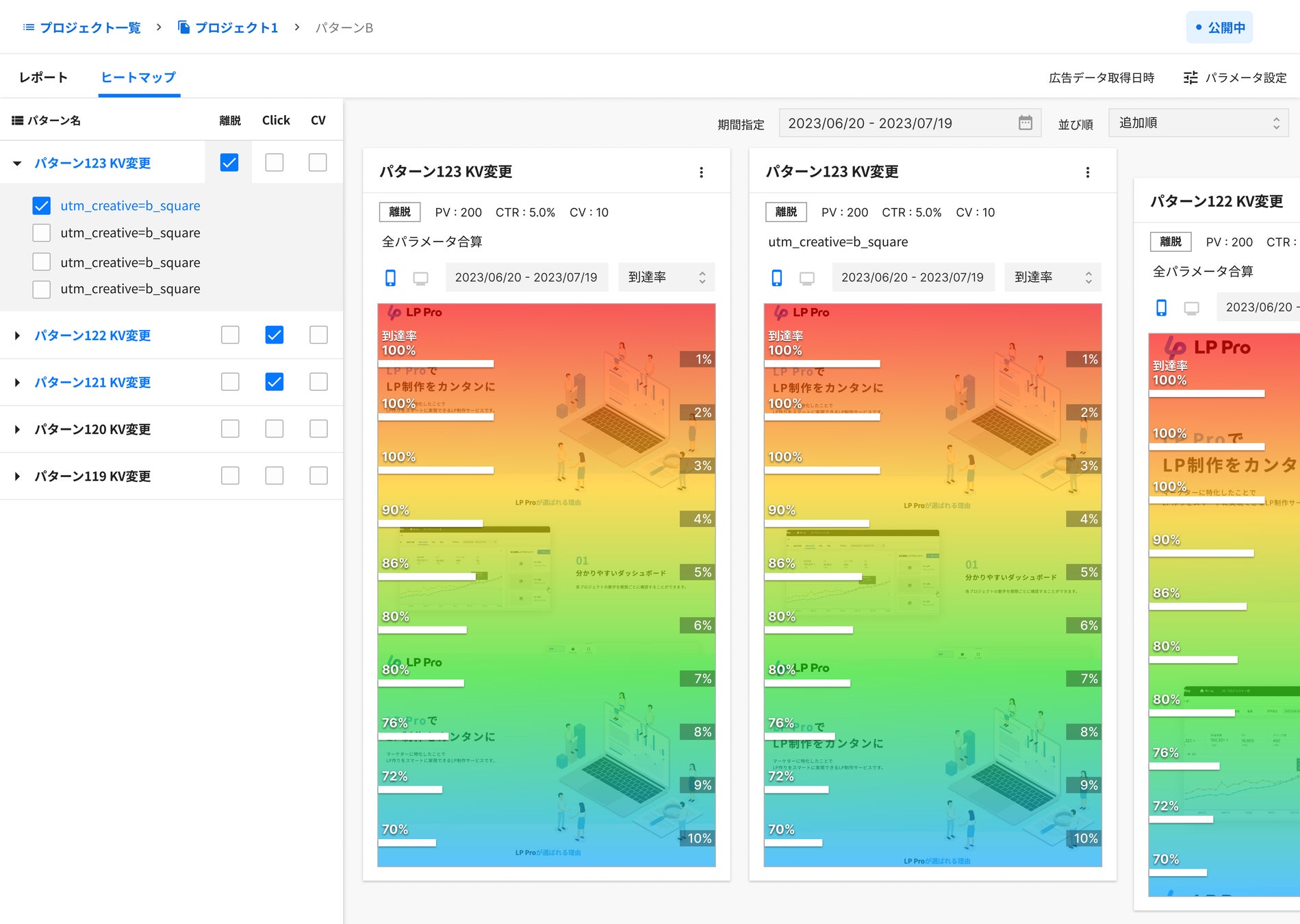
Task: Uncheck Click checkbox for パターン122 KV変更
Action: 274,335
